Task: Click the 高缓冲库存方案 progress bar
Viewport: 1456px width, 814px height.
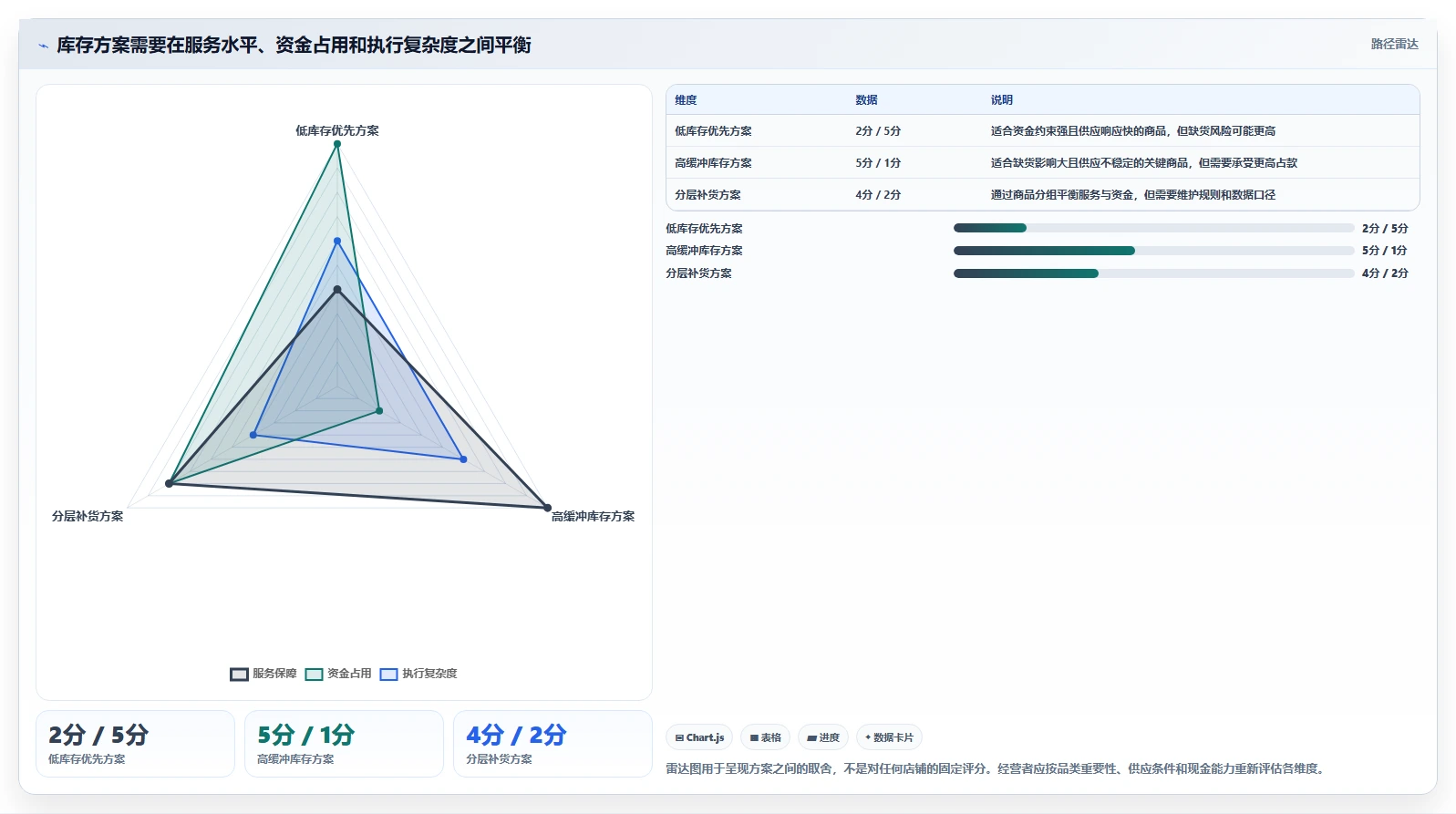Action: click(1153, 251)
